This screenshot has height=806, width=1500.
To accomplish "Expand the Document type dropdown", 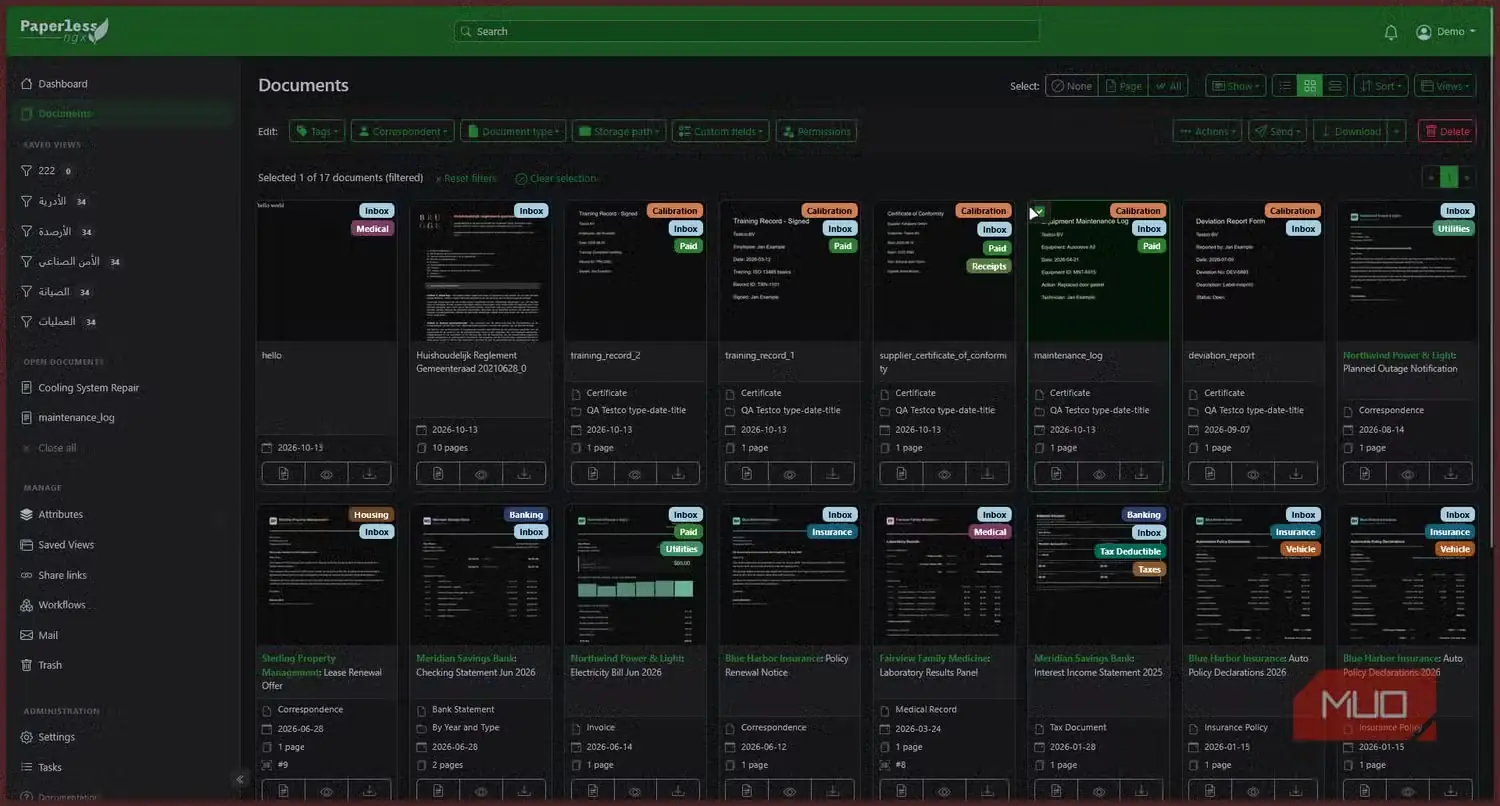I will point(513,131).
